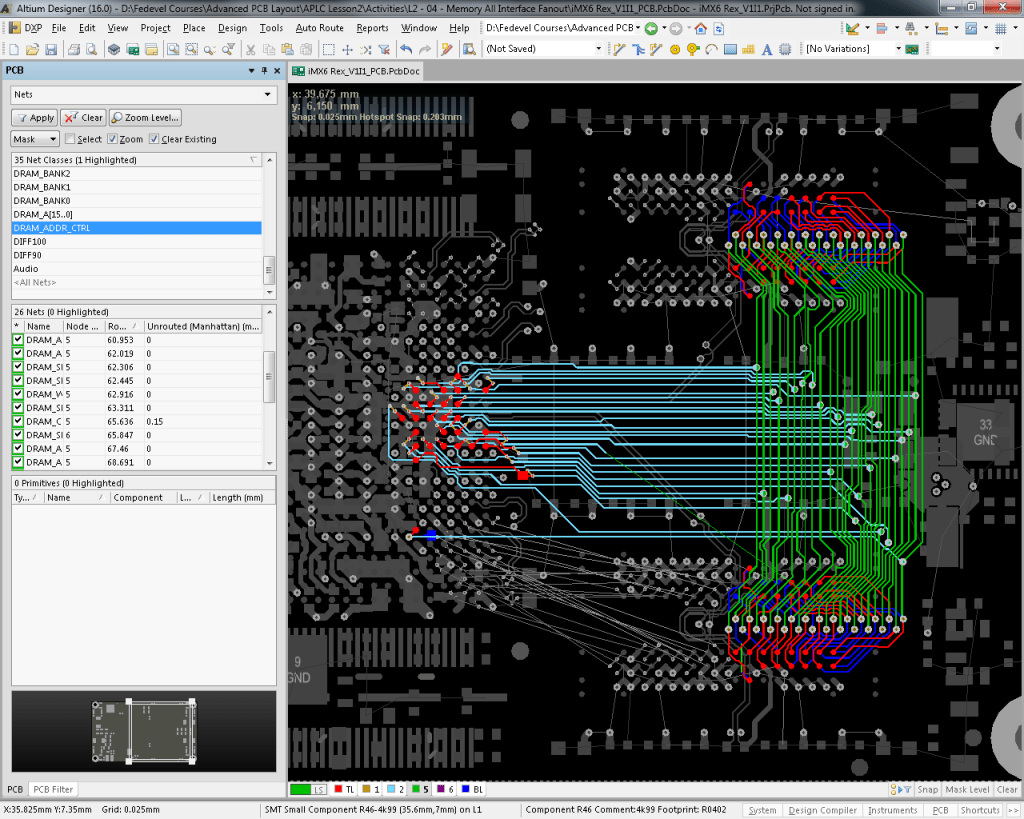This screenshot has height=819, width=1024.
Task: Click the Place Fill rectangle tool
Action: pyautogui.click(x=730, y=48)
